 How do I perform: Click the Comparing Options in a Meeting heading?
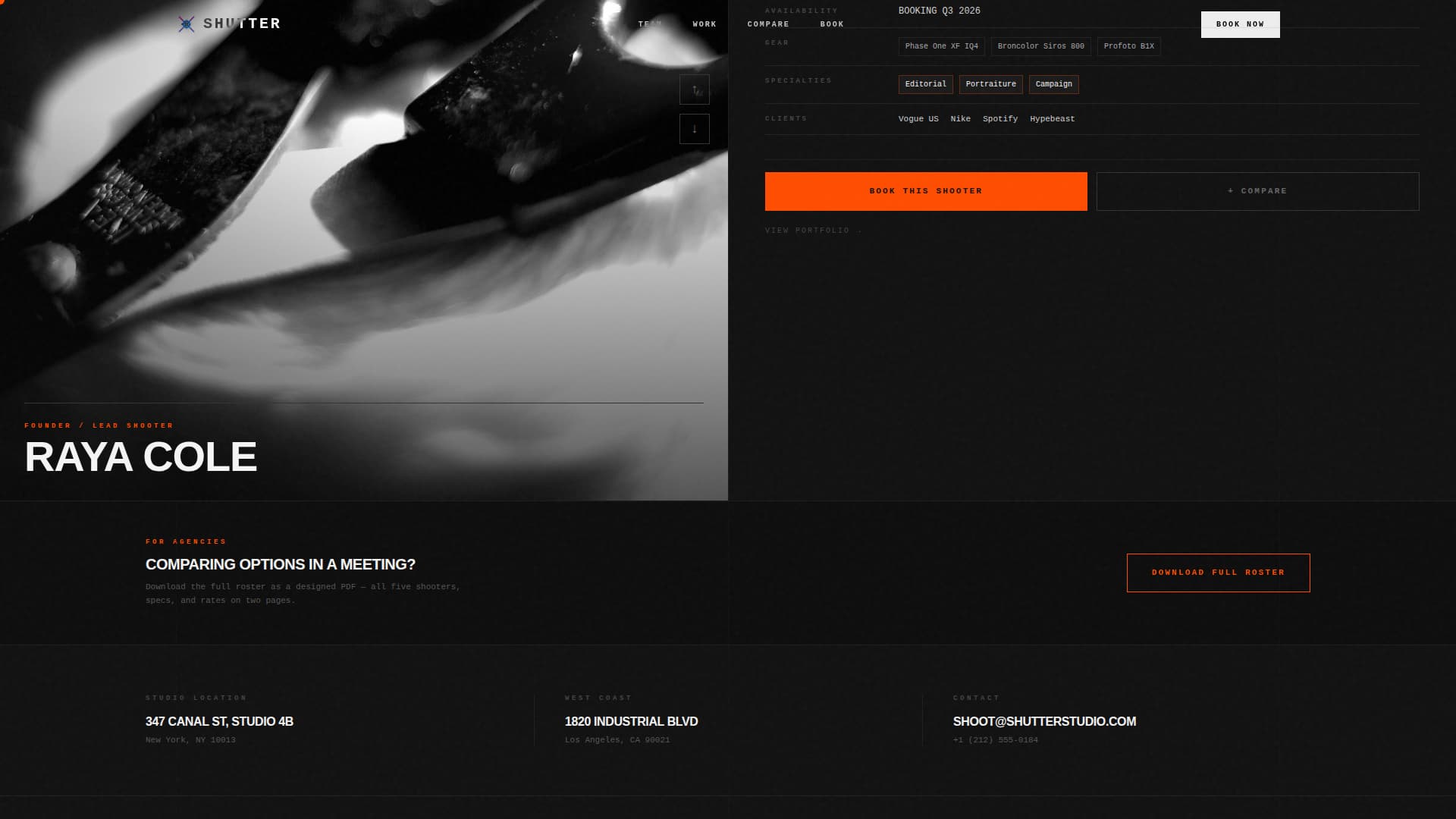tap(281, 565)
